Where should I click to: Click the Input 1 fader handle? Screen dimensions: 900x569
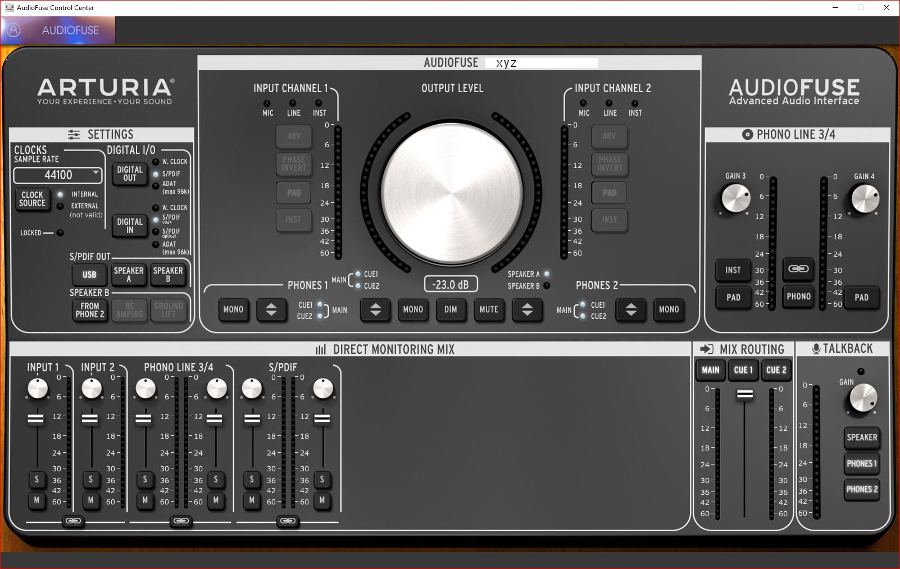tap(36, 419)
